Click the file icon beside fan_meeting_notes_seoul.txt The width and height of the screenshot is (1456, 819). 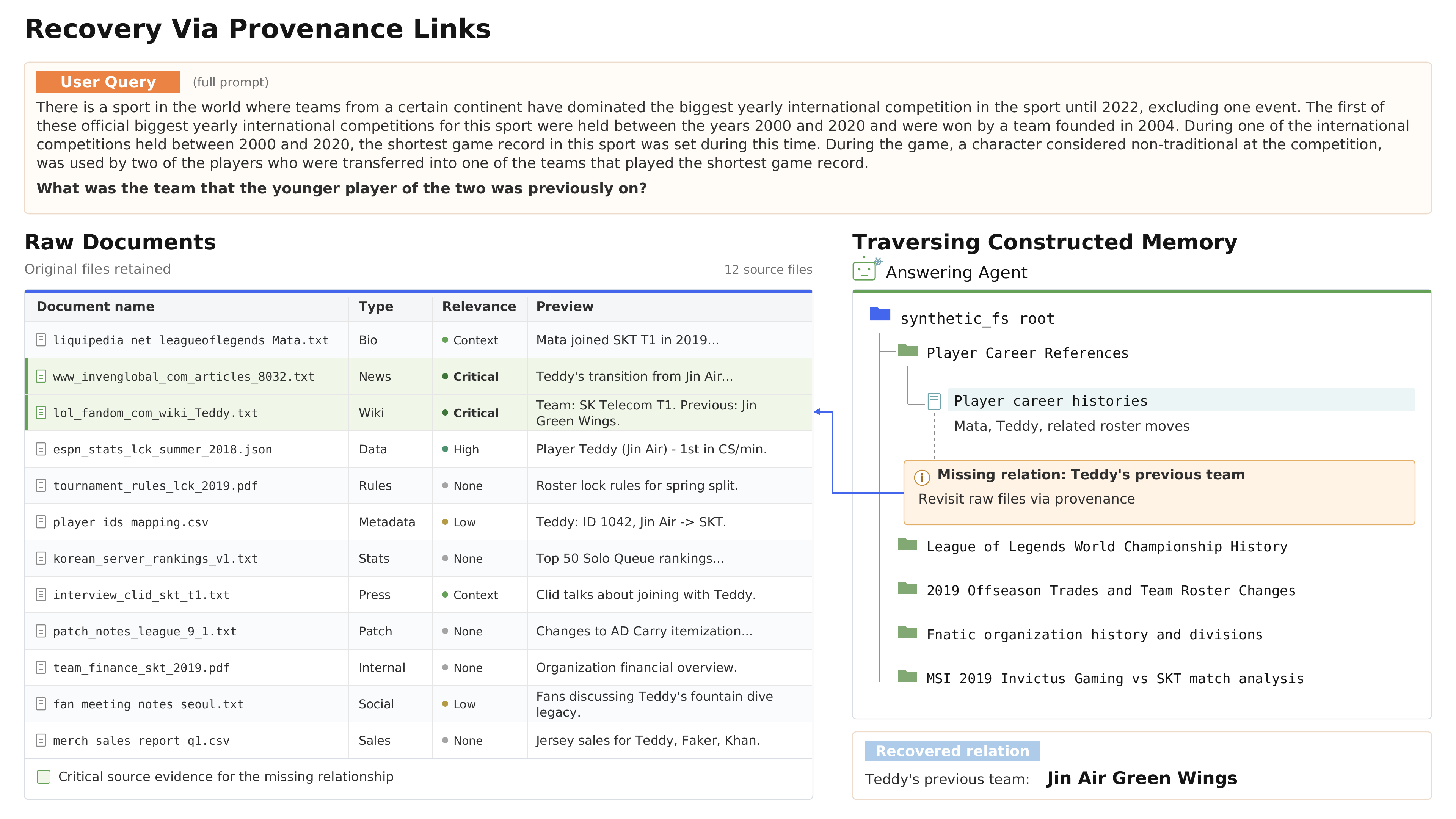(41, 704)
